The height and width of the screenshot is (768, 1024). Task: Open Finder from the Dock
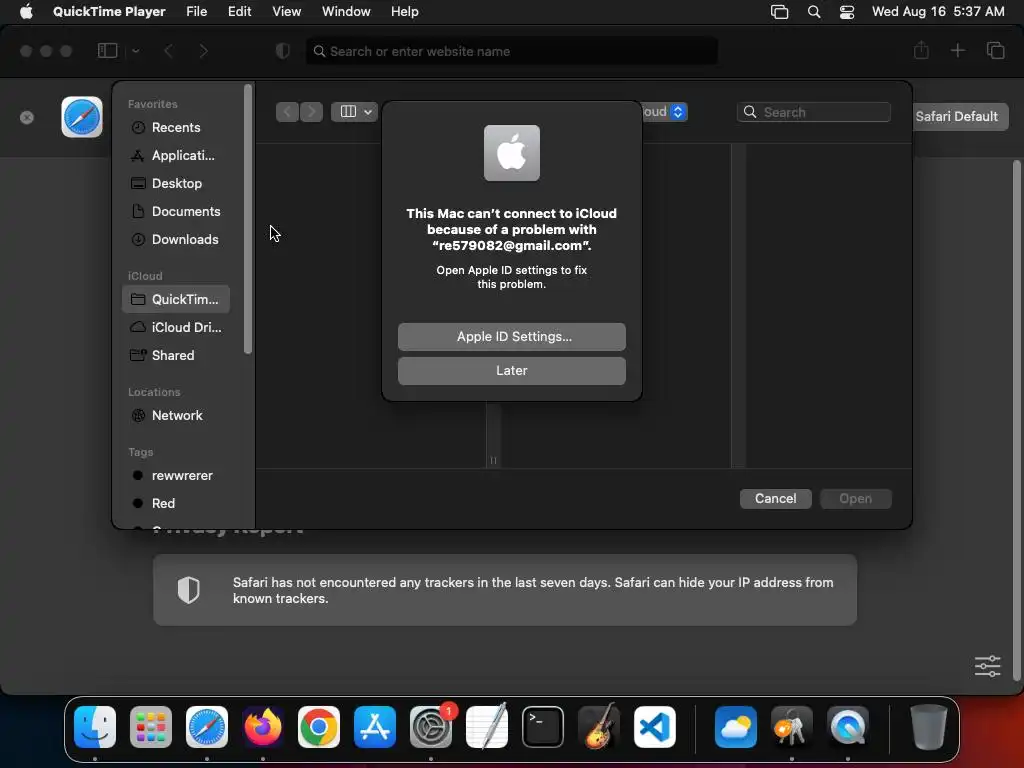coord(95,727)
